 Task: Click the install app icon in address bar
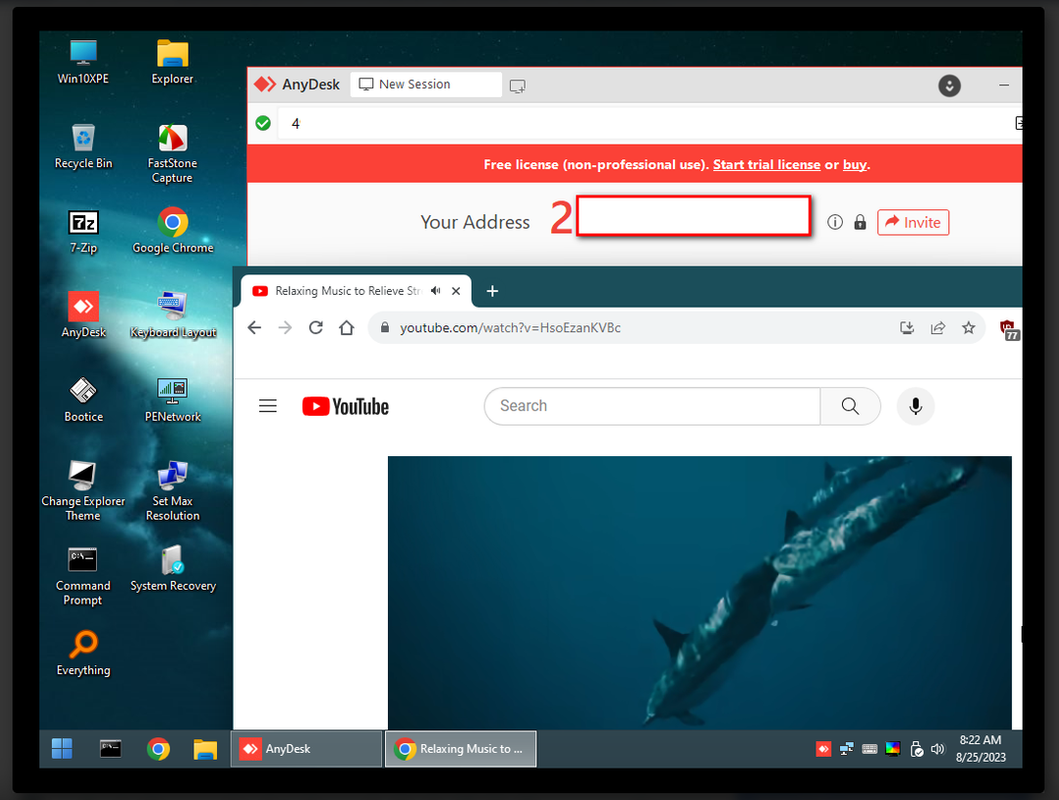907,327
